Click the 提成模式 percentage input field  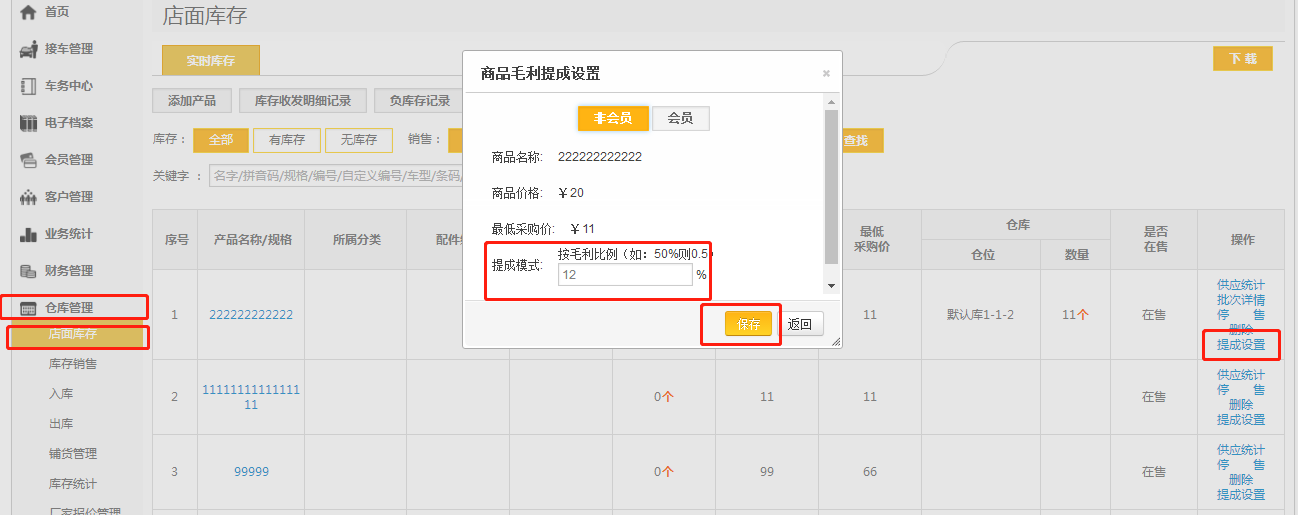click(625, 274)
